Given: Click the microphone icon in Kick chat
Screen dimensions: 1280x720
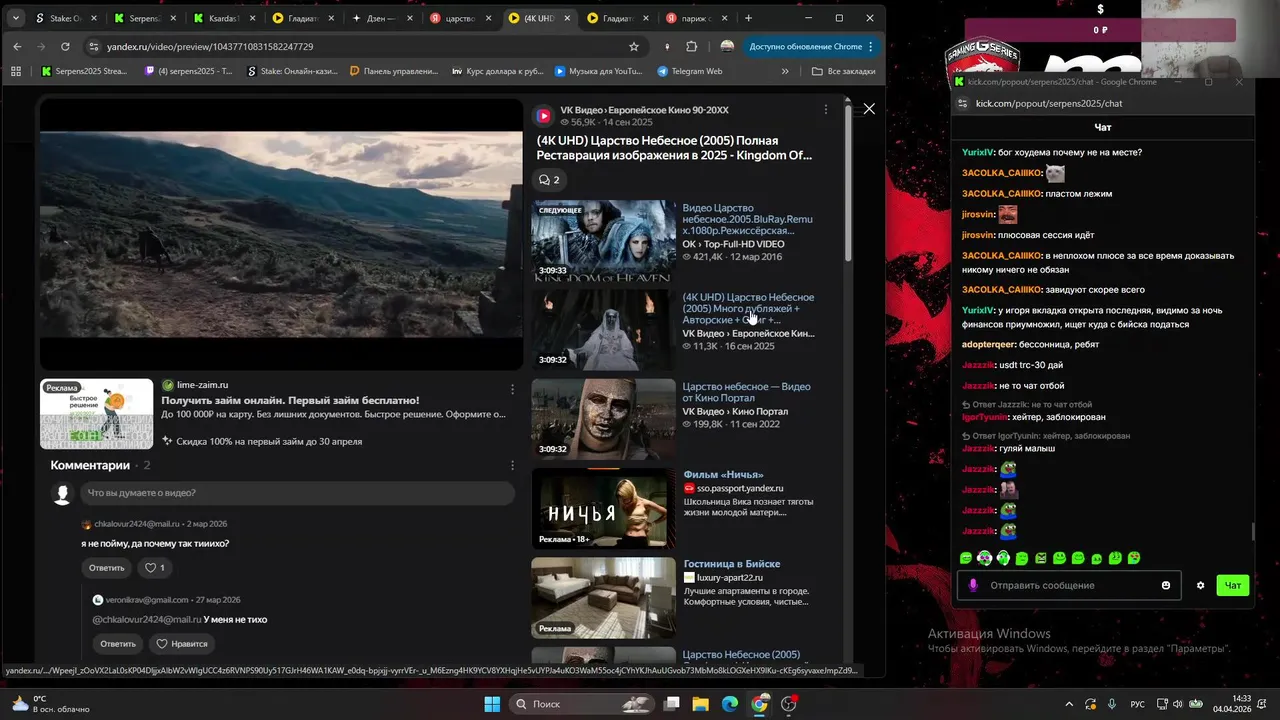Looking at the screenshot, I should 973,585.
